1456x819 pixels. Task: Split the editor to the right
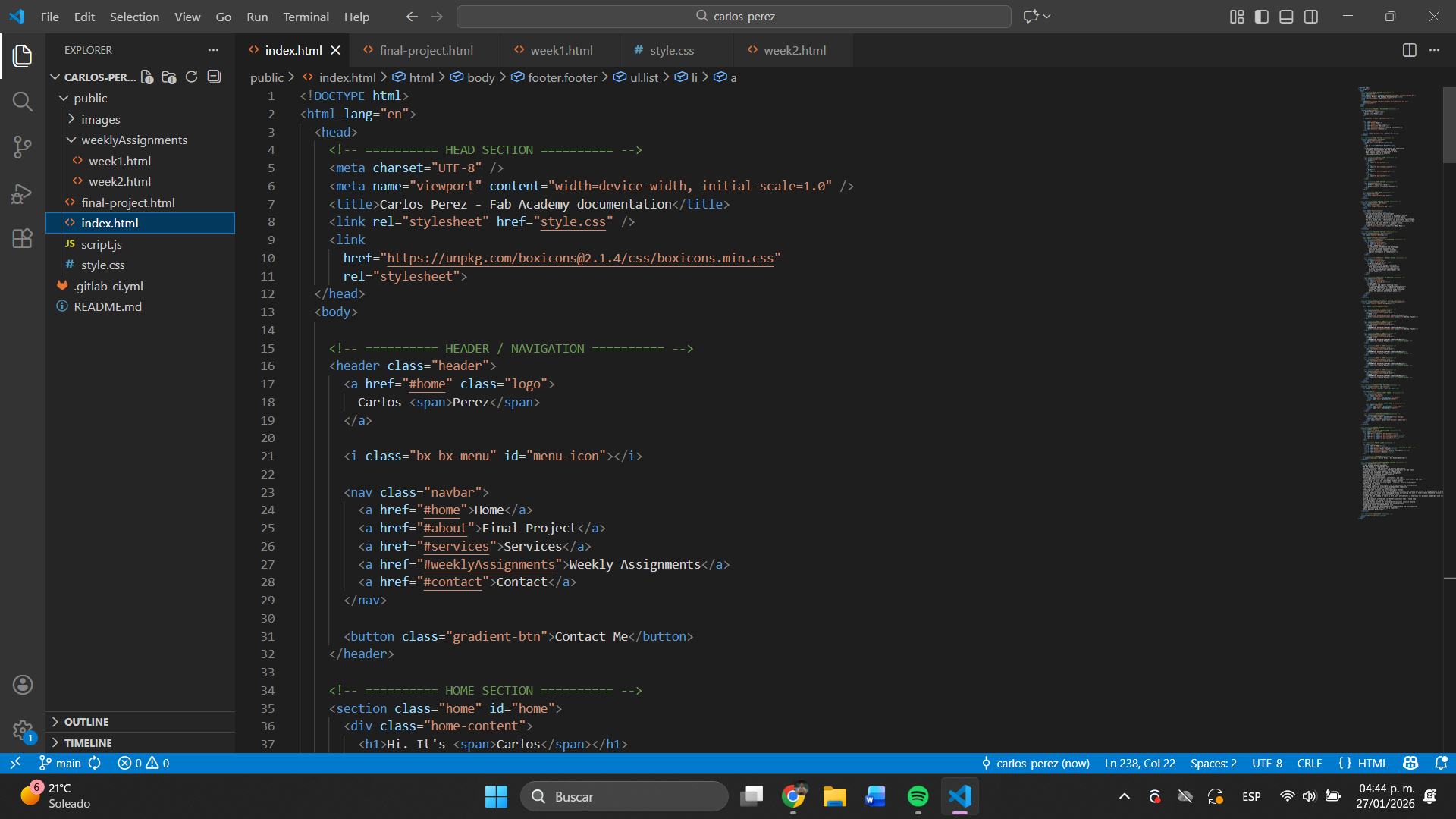(x=1409, y=50)
